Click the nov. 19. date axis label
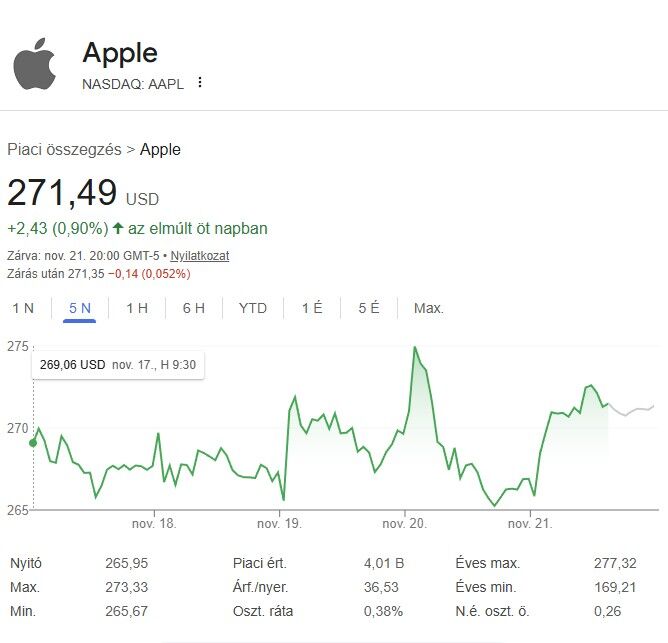 [279, 523]
